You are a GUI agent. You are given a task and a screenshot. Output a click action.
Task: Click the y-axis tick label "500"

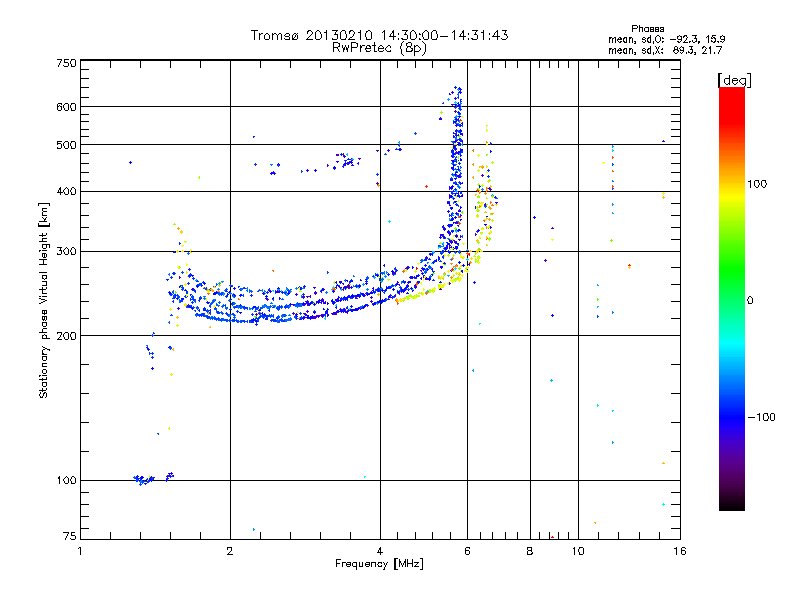[x=66, y=145]
